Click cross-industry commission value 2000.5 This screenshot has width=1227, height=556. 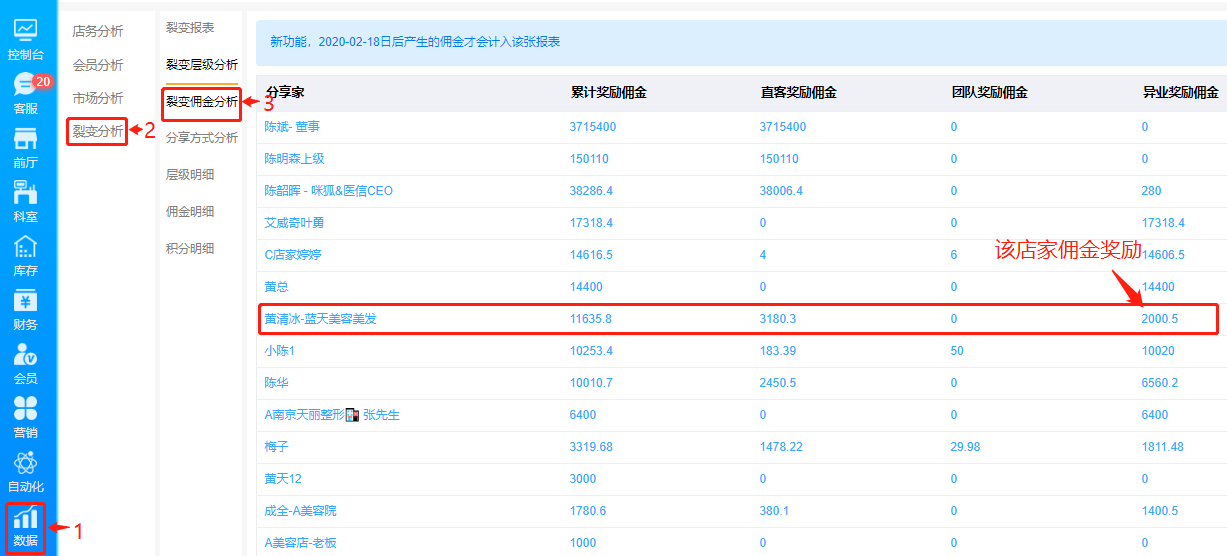pyautogui.click(x=1160, y=319)
